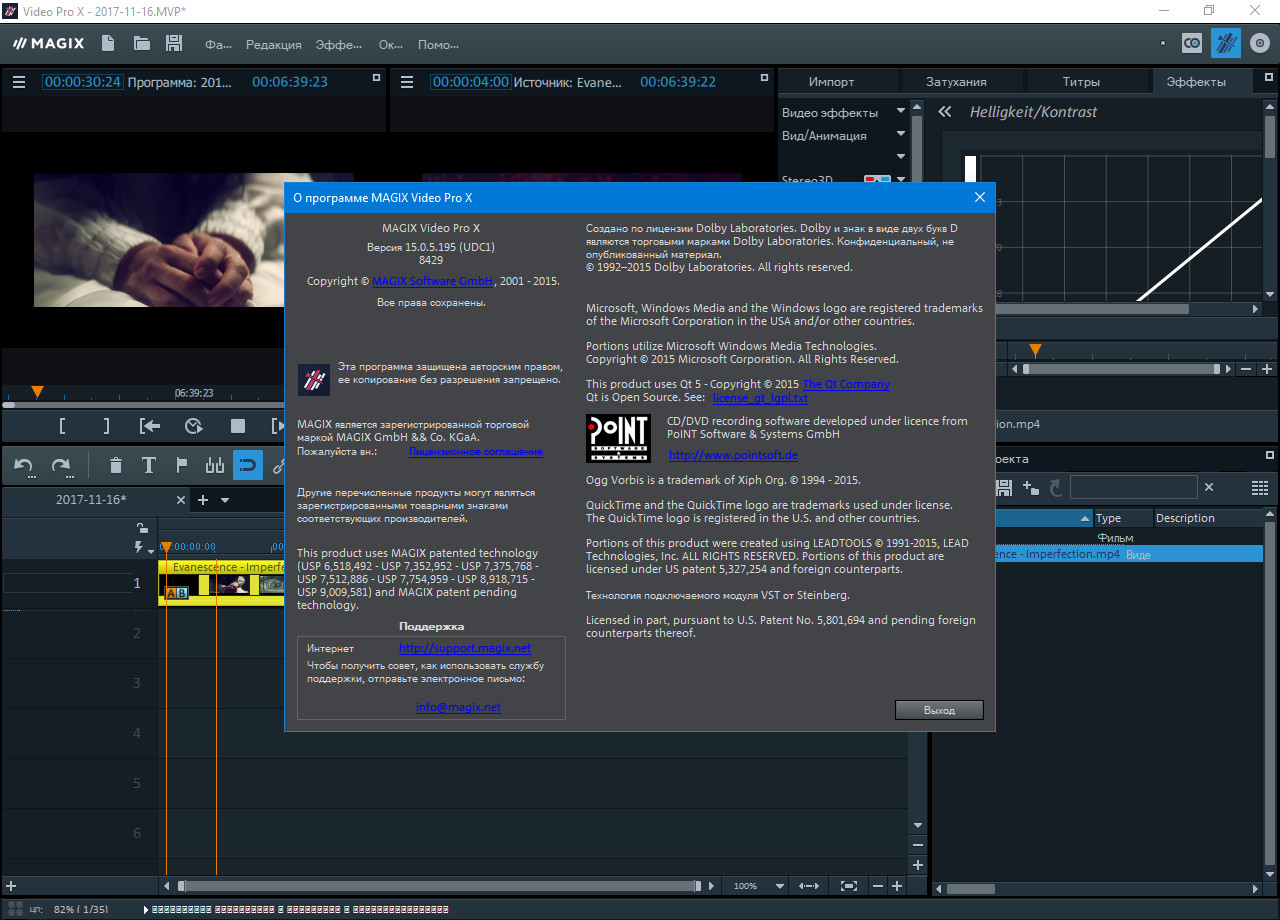This screenshot has width=1280, height=920.
Task: Jump to the range start
Action: [x=150, y=426]
